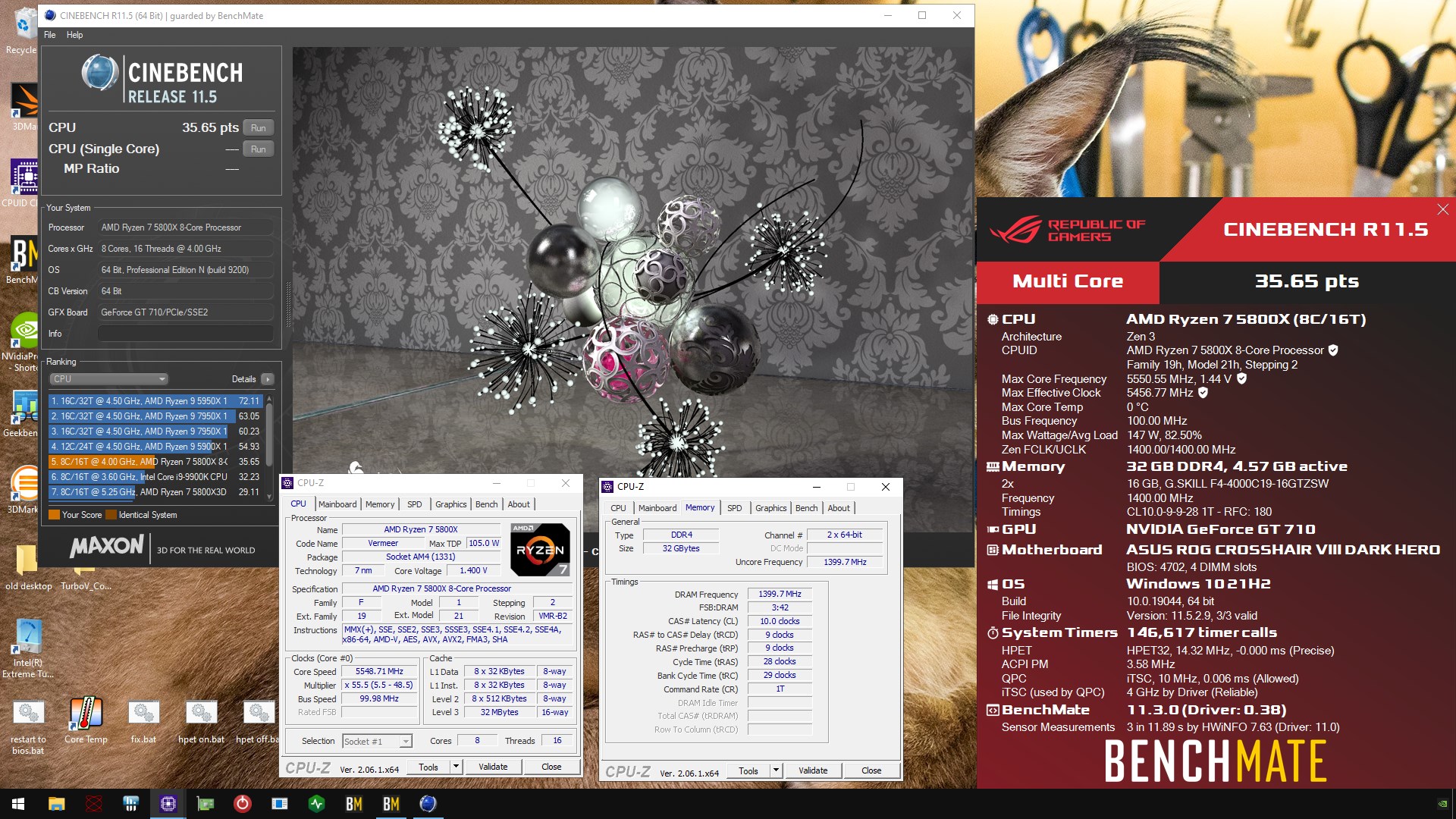Screen dimensions: 1456x819
Task: Open the Help menu in Cinebench
Action: tap(74, 35)
